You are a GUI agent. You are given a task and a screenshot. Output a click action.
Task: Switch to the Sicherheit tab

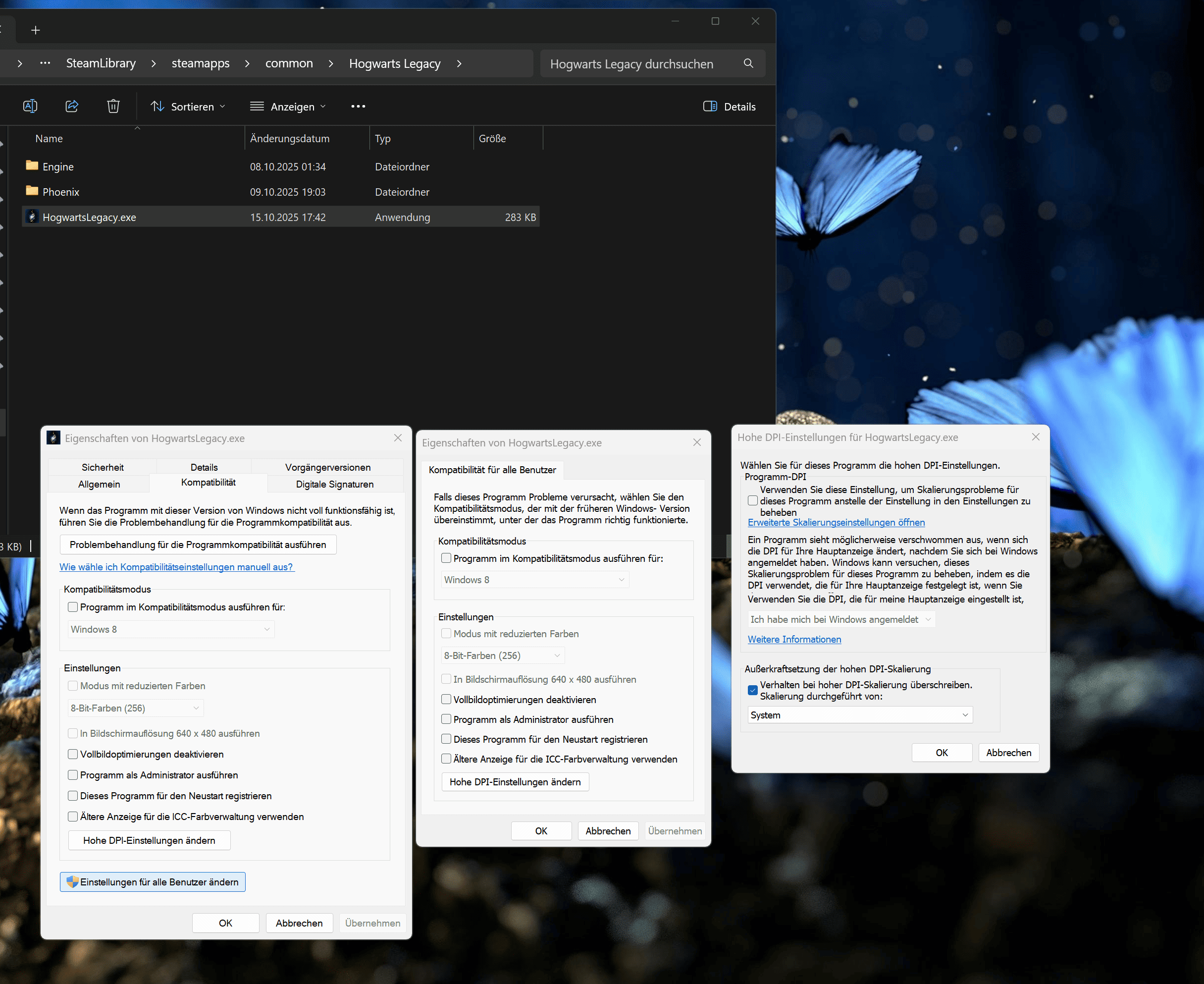click(102, 467)
